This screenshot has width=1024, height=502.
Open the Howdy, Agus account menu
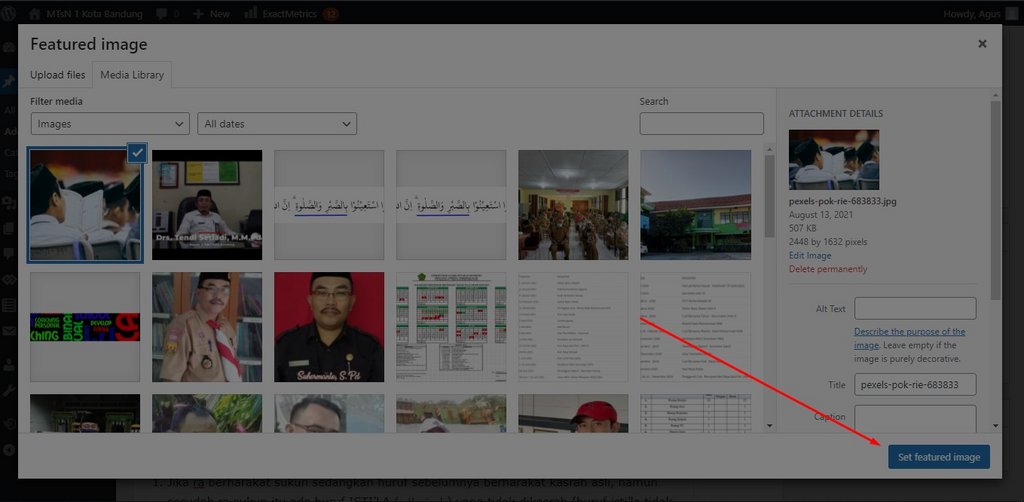pos(982,14)
